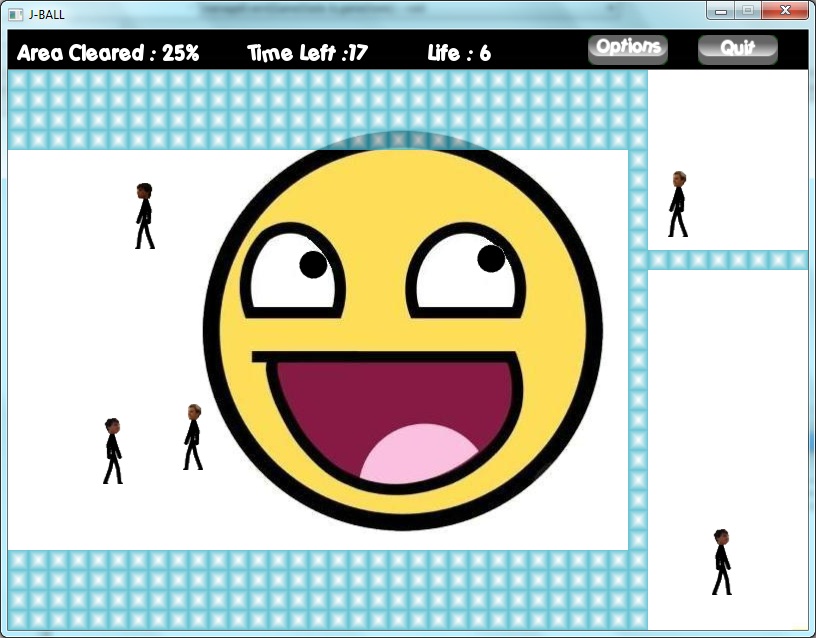Select the character nearest the top-left wall
816x638 pixels.
[144, 216]
